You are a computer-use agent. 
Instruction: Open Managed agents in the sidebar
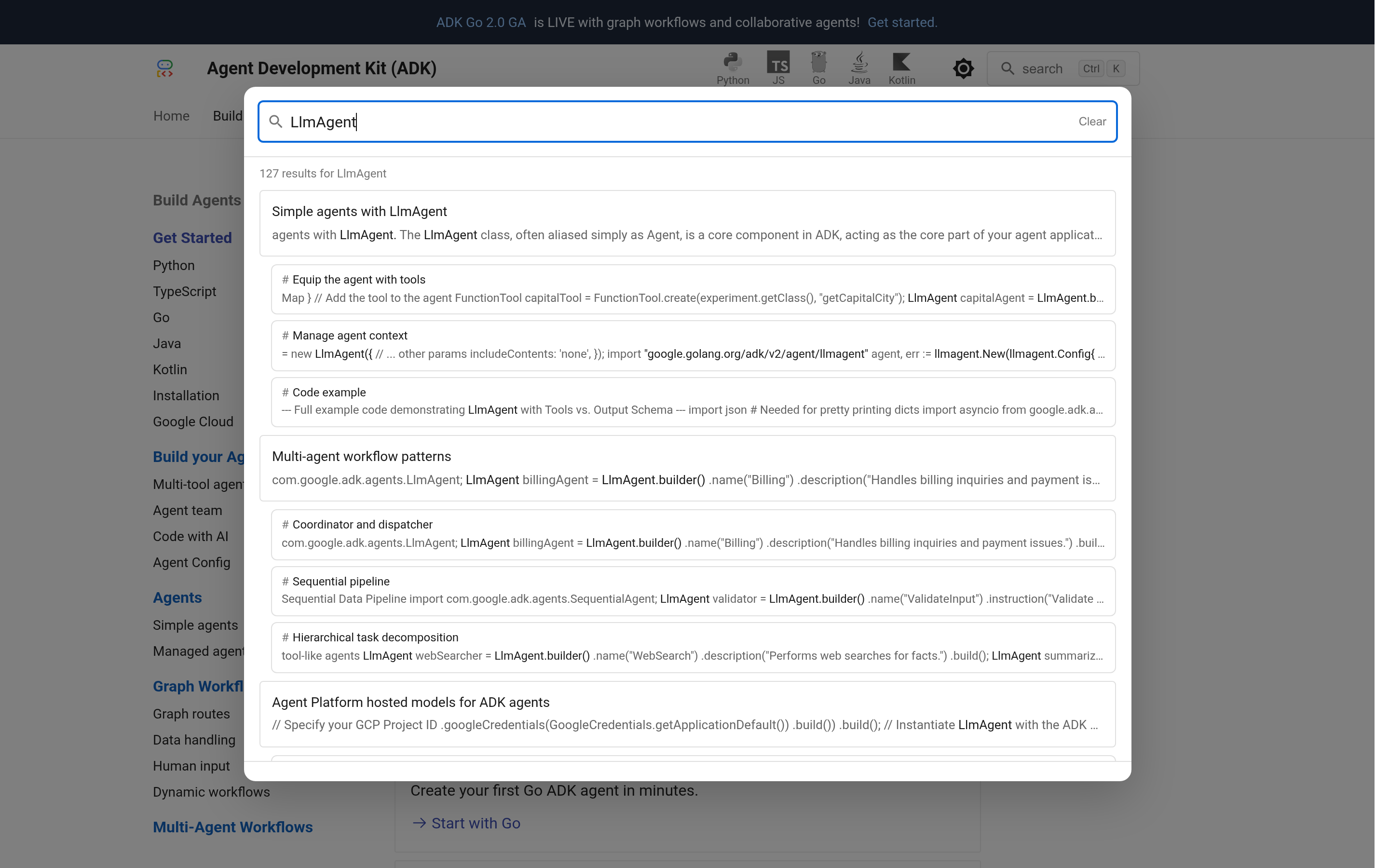[199, 651]
